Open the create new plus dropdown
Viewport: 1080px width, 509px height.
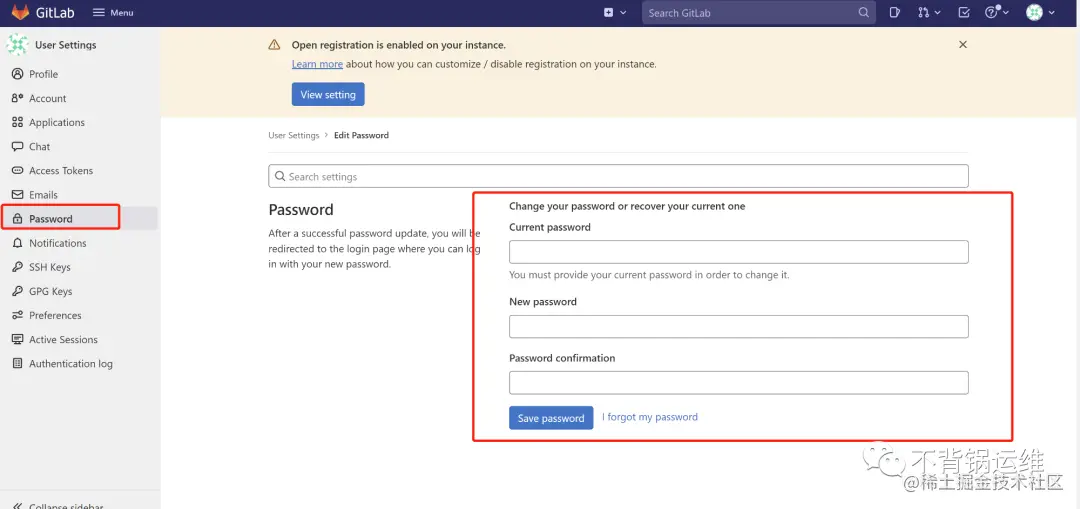[x=615, y=12]
